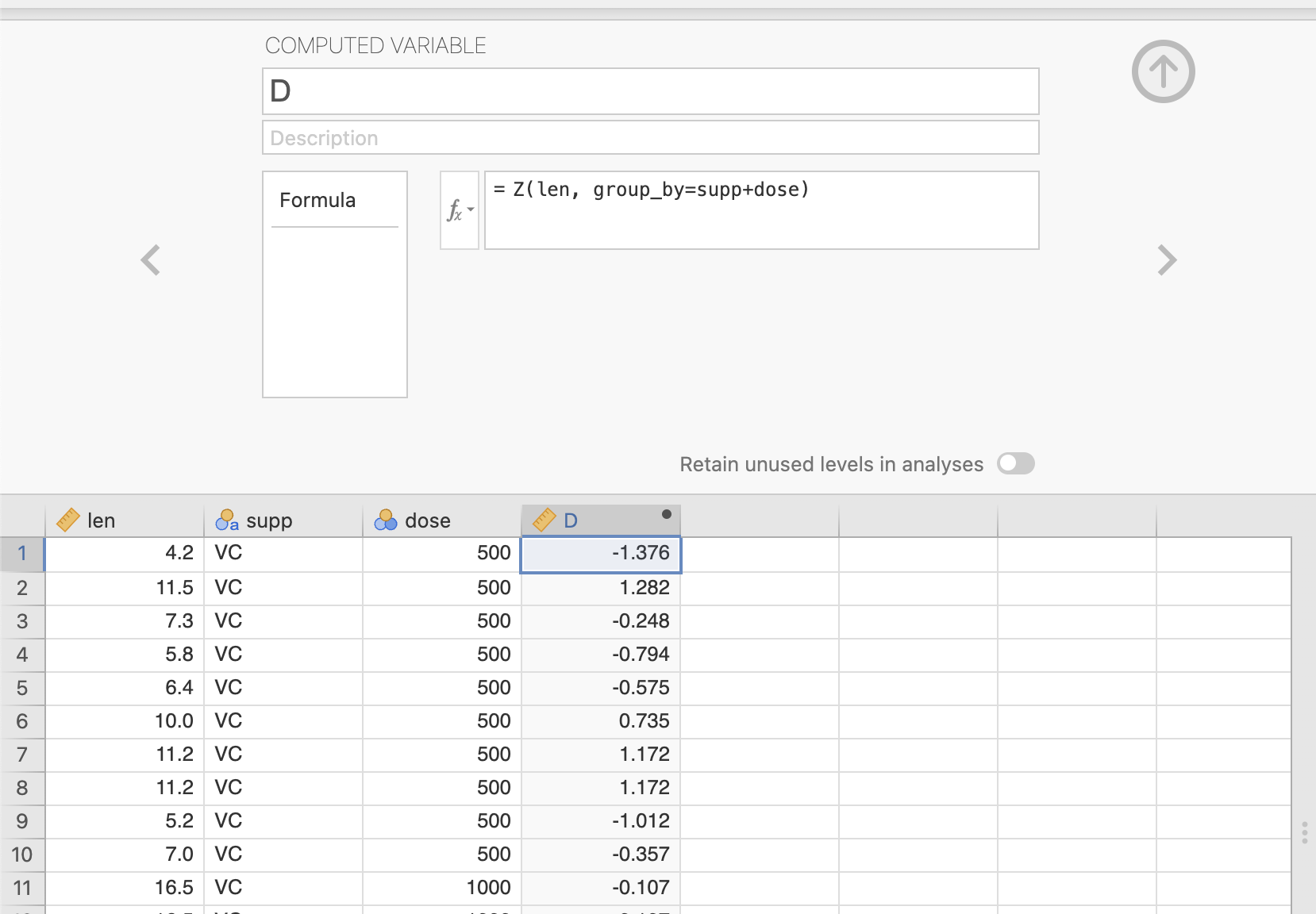The image size is (1316, 914).
Task: Open the fx function picker
Action: click(x=460, y=210)
